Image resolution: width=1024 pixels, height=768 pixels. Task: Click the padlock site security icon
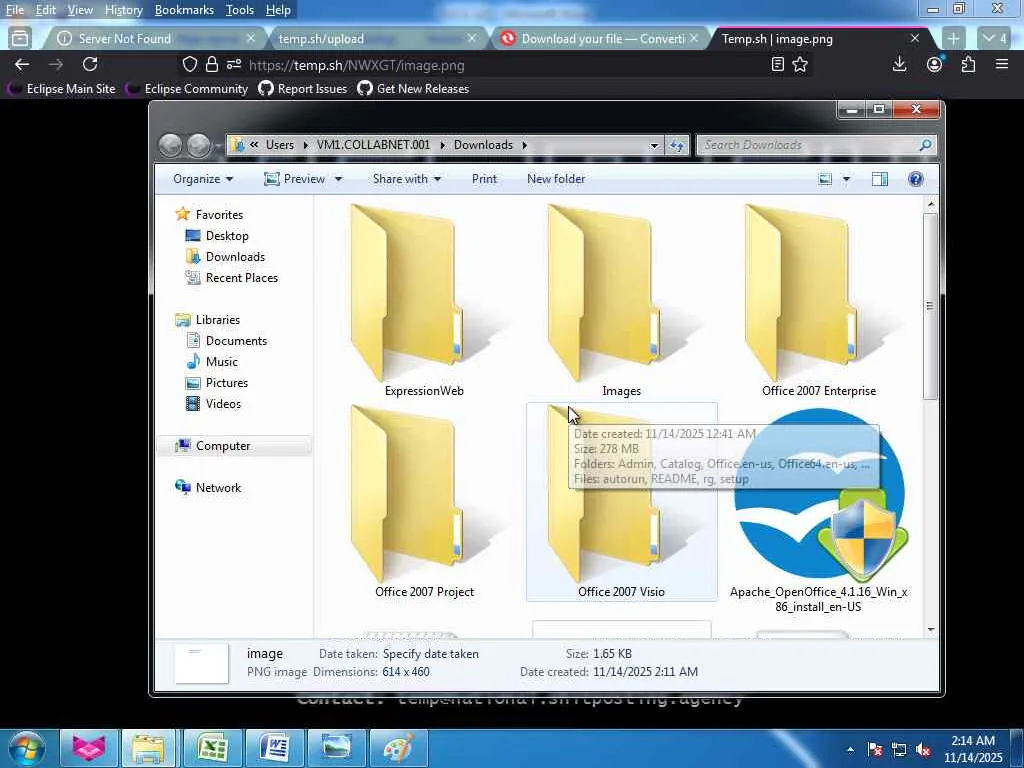[212, 64]
